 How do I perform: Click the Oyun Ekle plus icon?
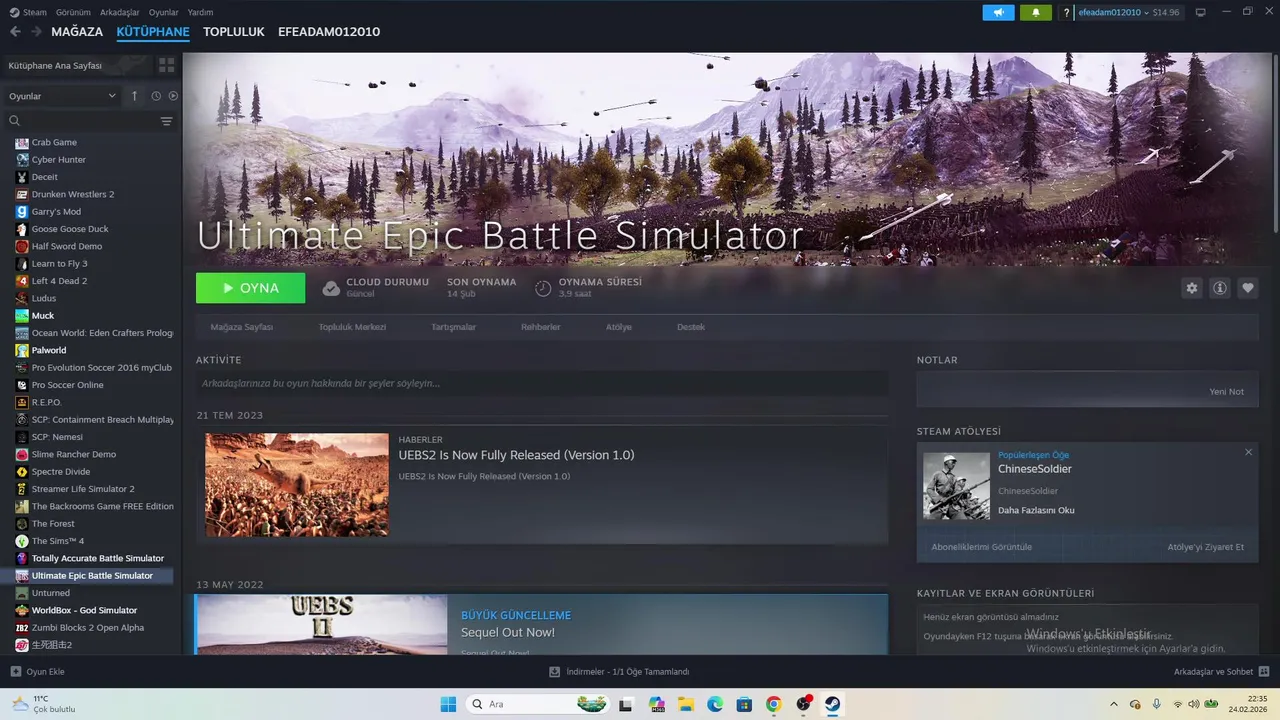(15, 671)
